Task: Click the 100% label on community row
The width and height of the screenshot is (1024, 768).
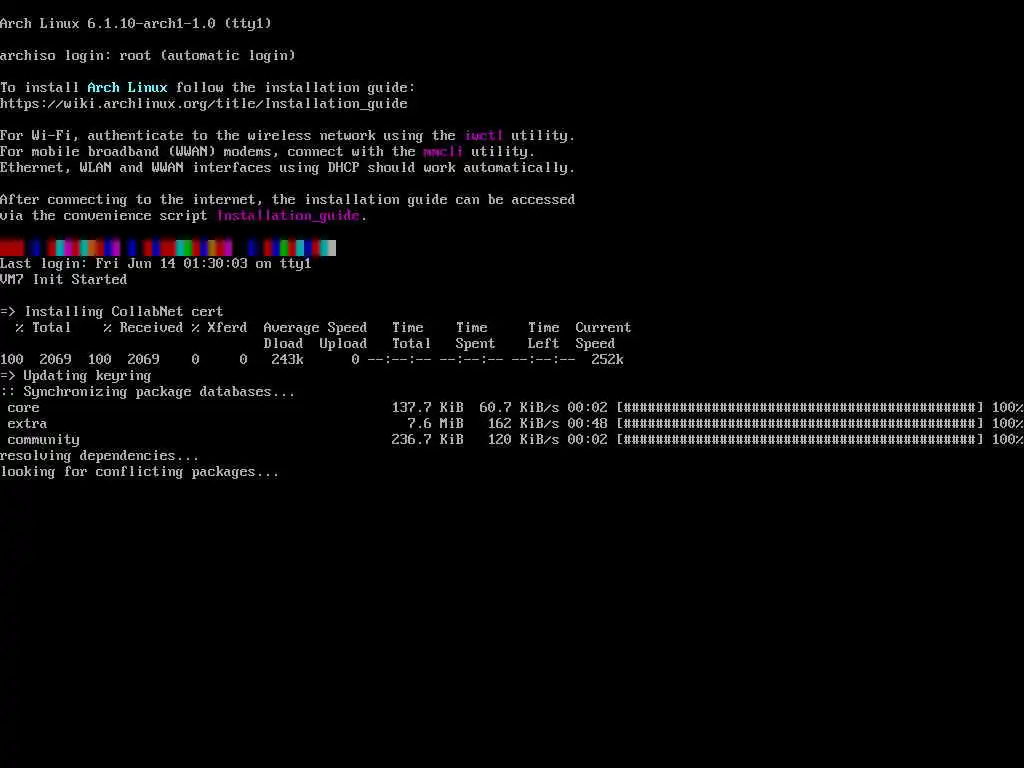Action: [x=1007, y=440]
